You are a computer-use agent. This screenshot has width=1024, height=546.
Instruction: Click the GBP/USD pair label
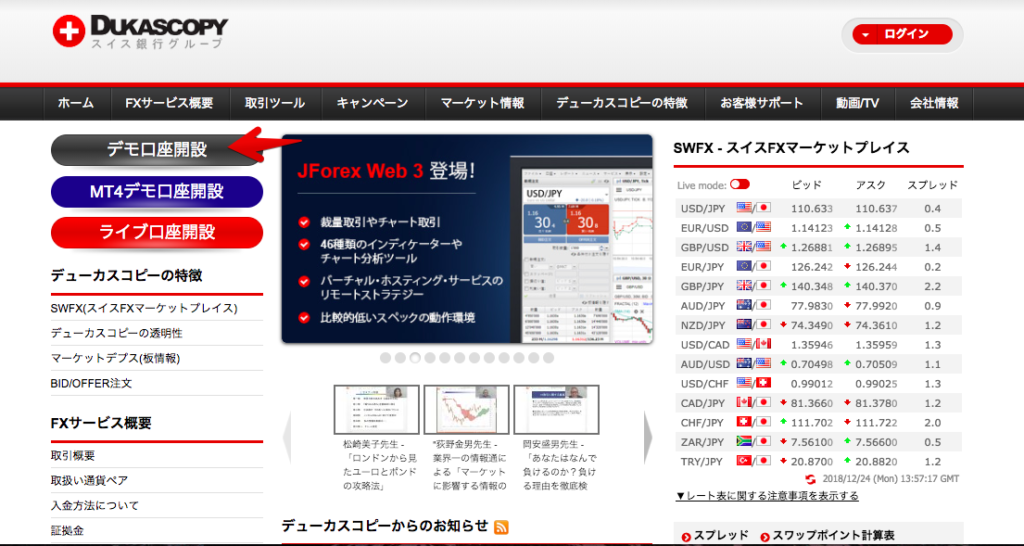click(x=703, y=248)
